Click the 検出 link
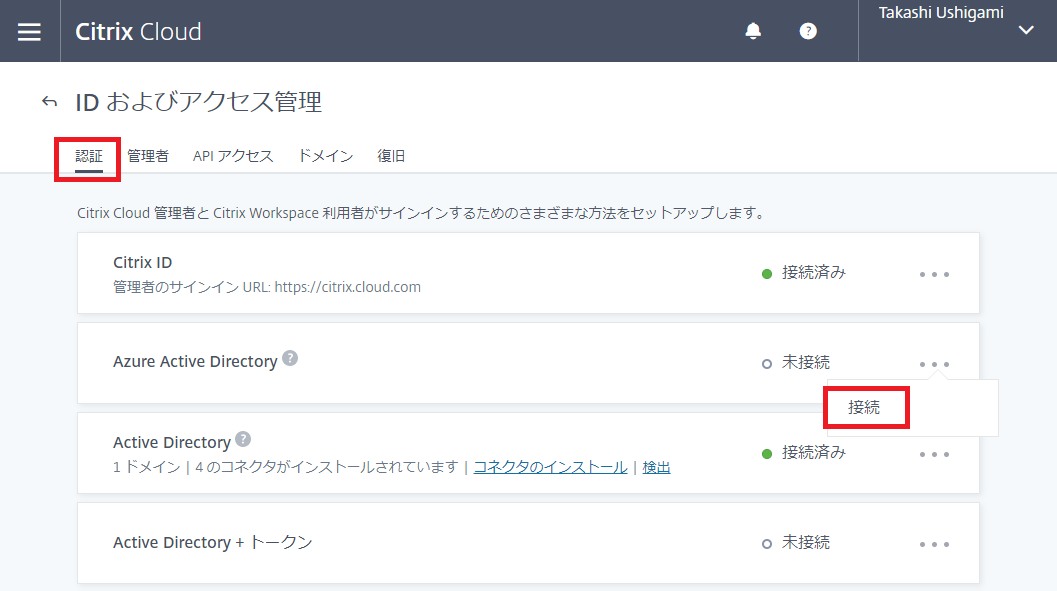The height and width of the screenshot is (591, 1057). tap(656, 467)
